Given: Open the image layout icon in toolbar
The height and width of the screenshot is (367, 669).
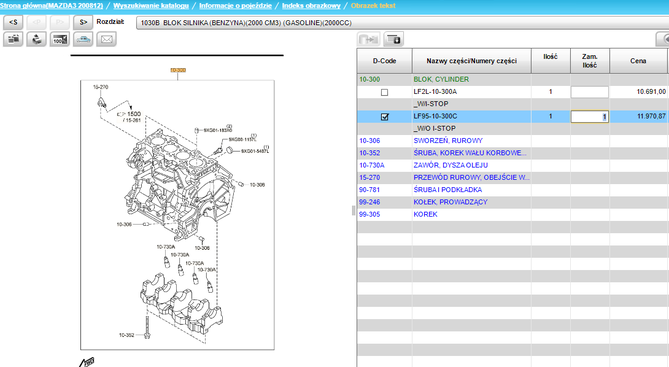Looking at the screenshot, I should (x=13, y=39).
